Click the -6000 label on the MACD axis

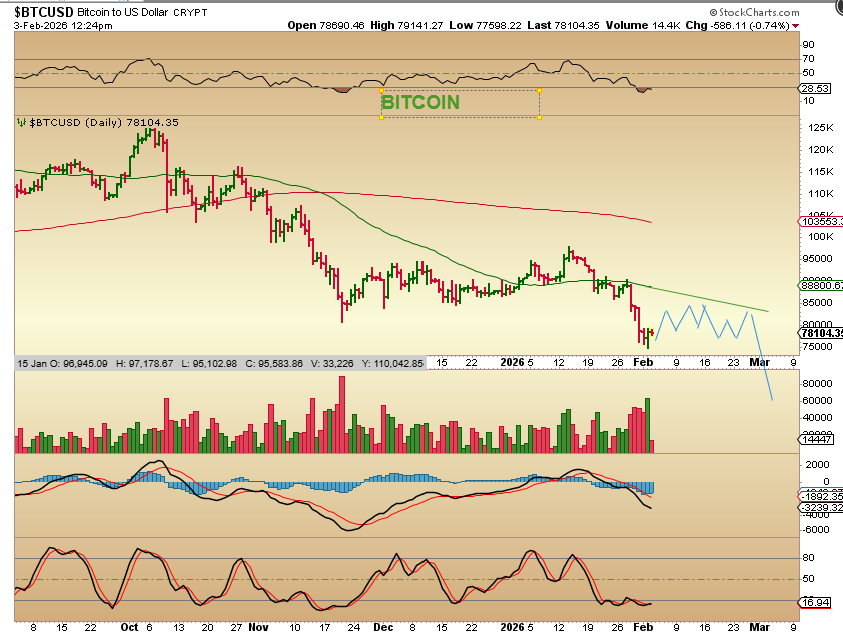[816, 530]
